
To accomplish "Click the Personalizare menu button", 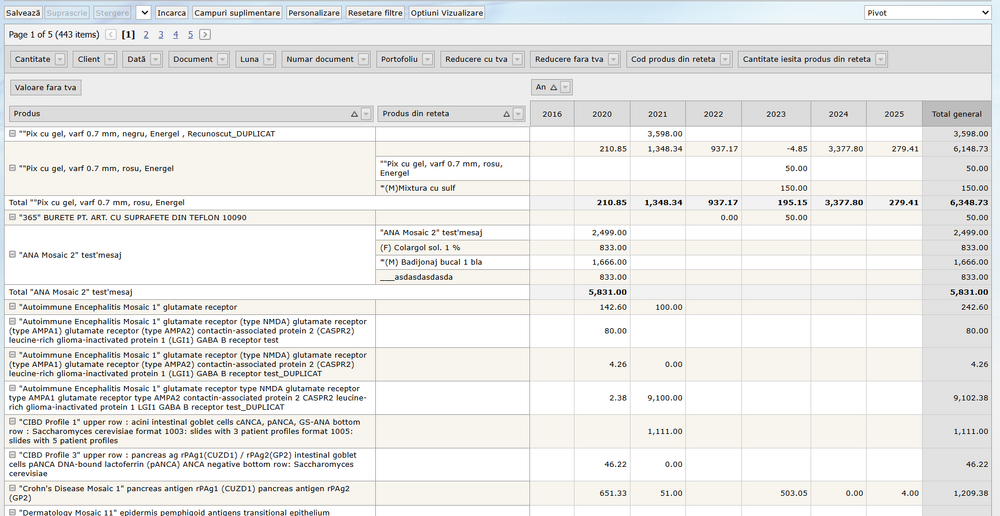I will coord(314,13).
